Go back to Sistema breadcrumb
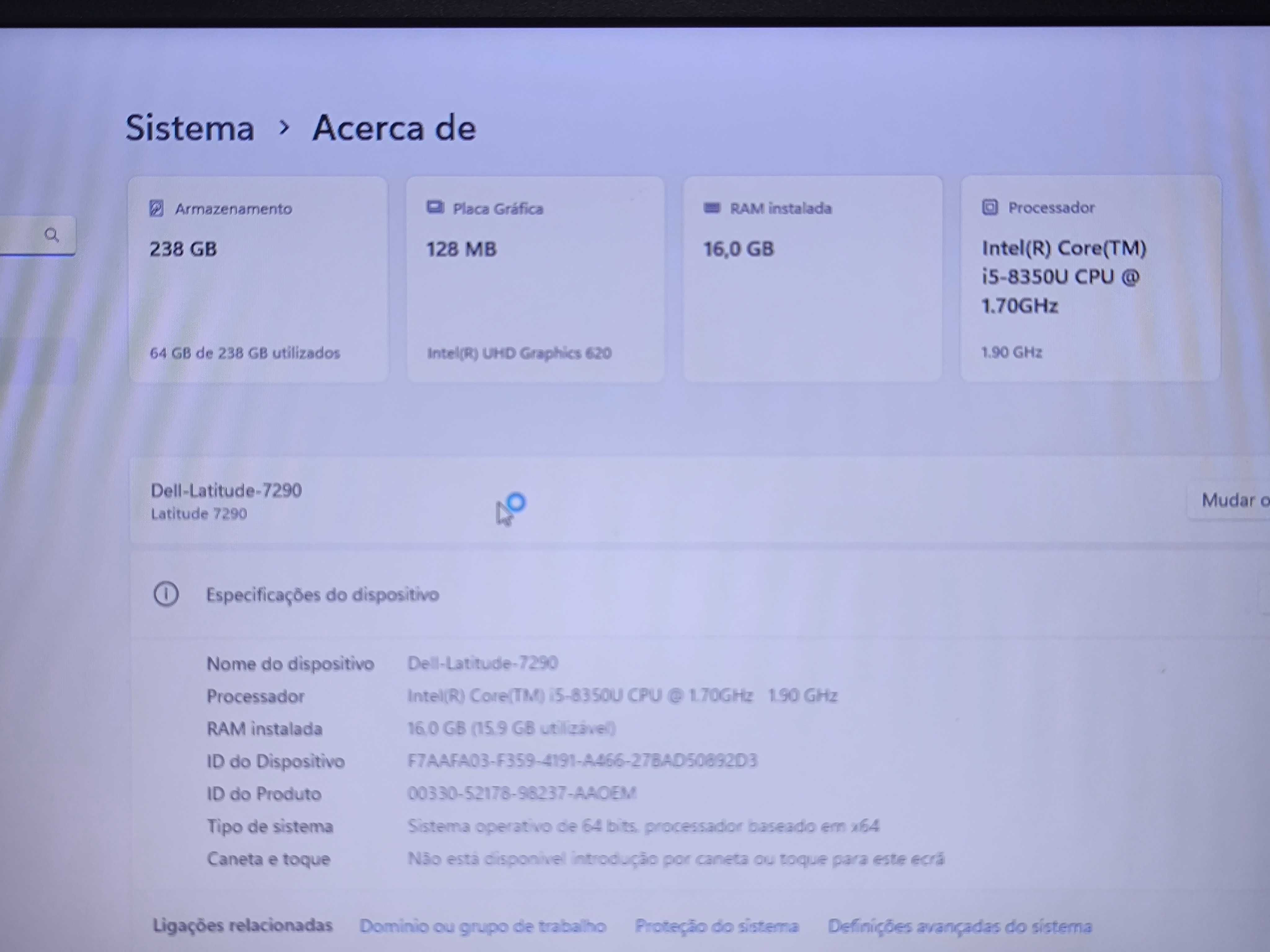Viewport: 1270px width, 952px height. coord(190,127)
